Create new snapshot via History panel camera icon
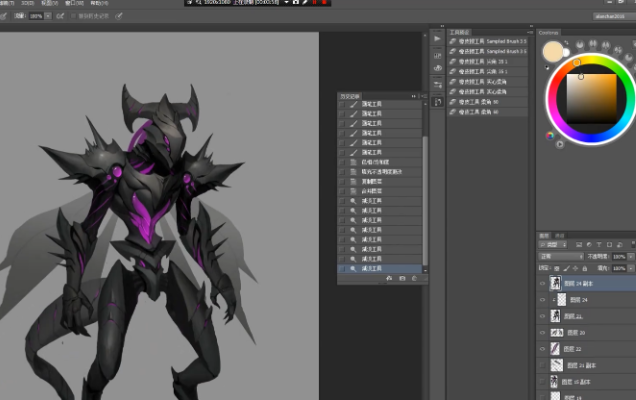Image resolution: width=636 pixels, height=400 pixels. coord(402,279)
